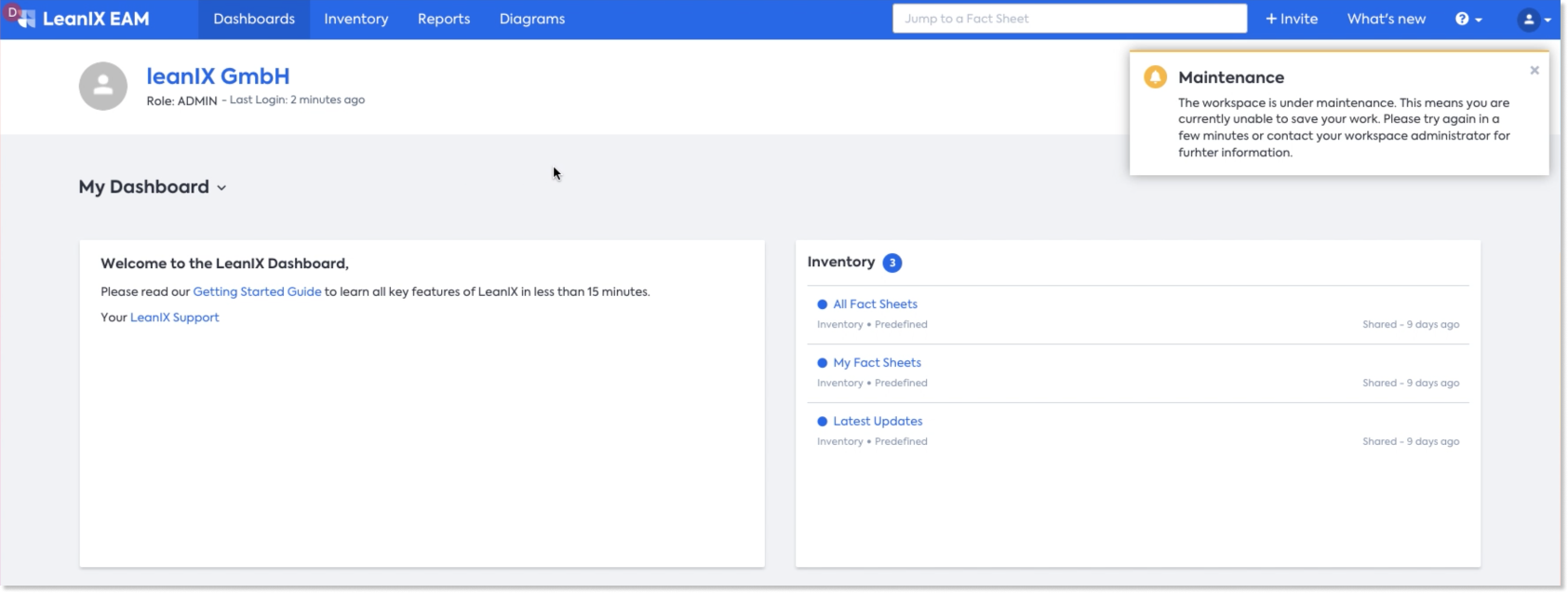Click the Maintenance notification title

(1231, 77)
